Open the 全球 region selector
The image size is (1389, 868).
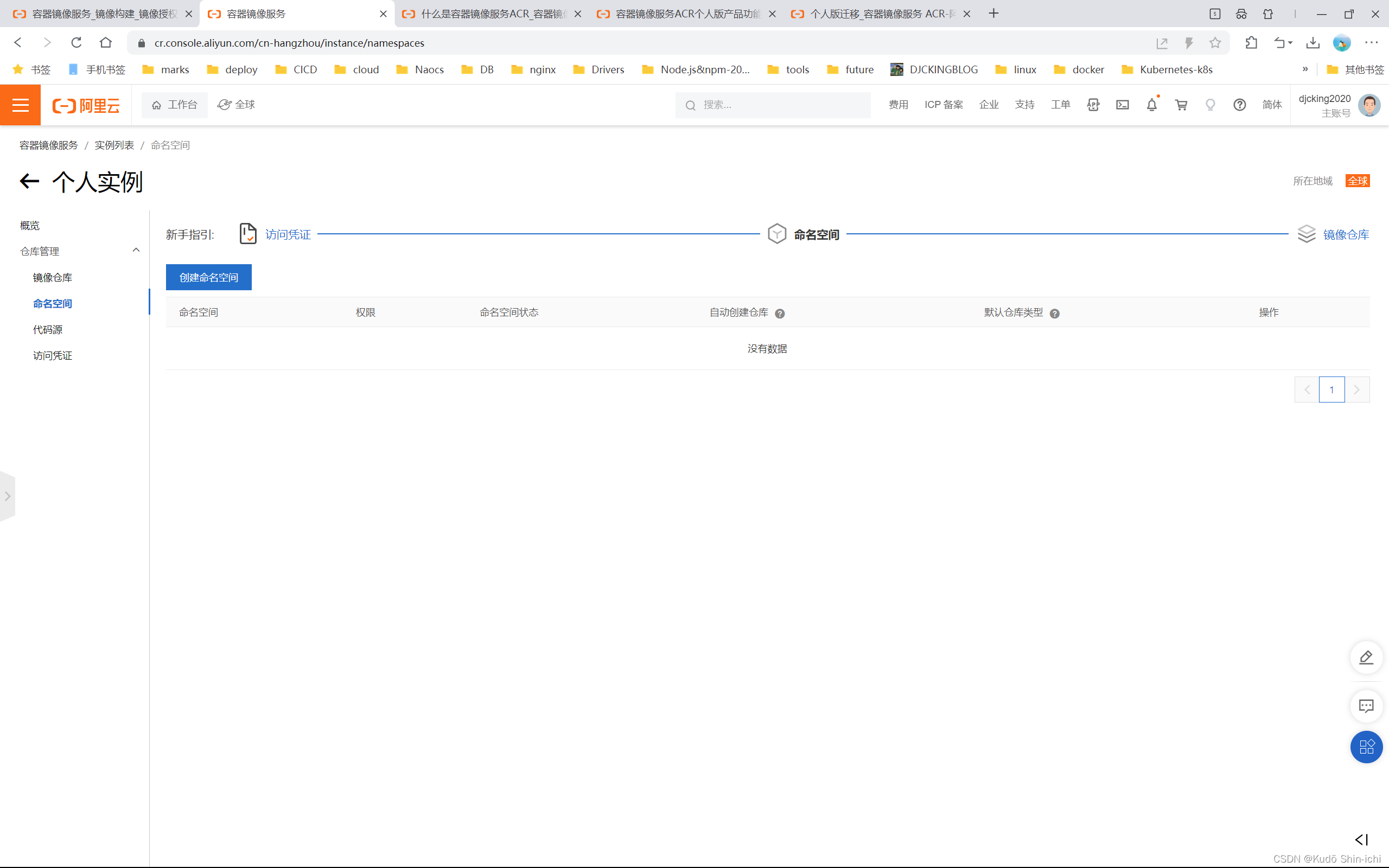pyautogui.click(x=237, y=105)
